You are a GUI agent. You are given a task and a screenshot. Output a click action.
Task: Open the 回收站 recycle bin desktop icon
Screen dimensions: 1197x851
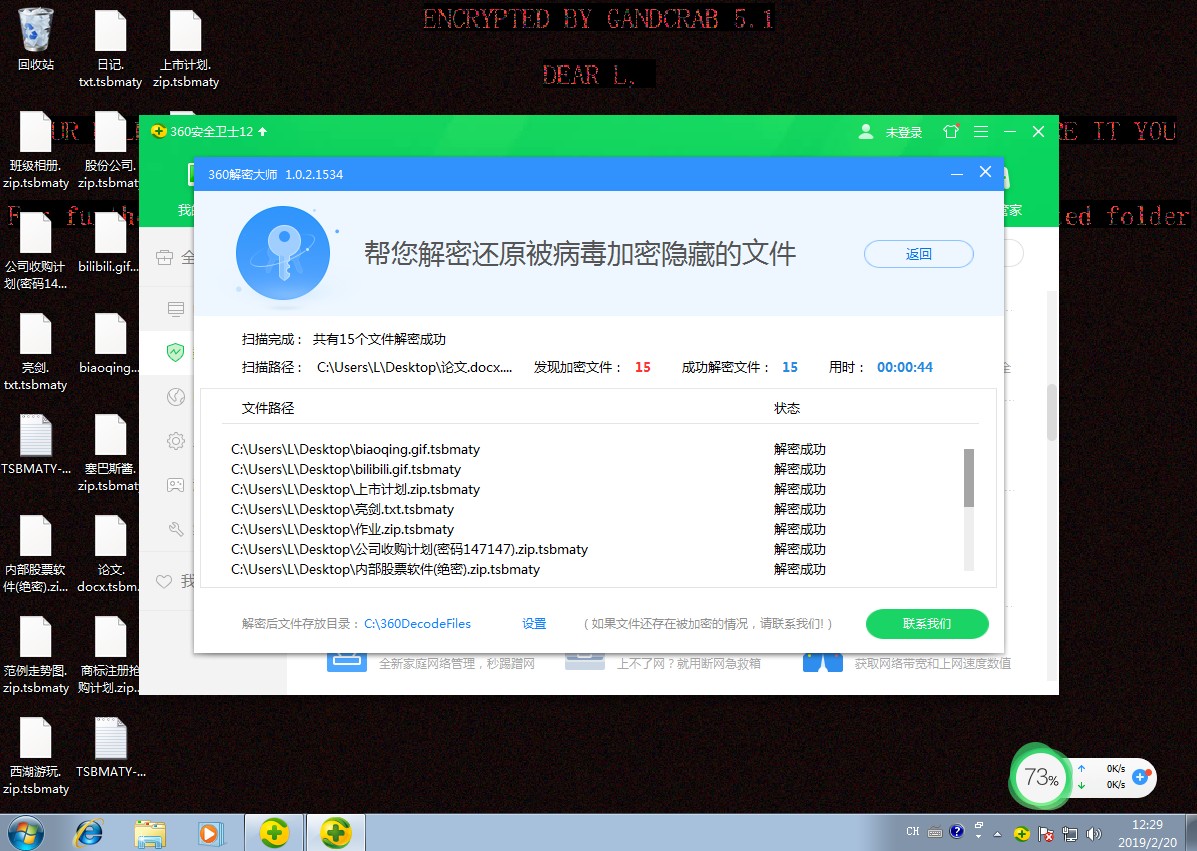pyautogui.click(x=35, y=40)
